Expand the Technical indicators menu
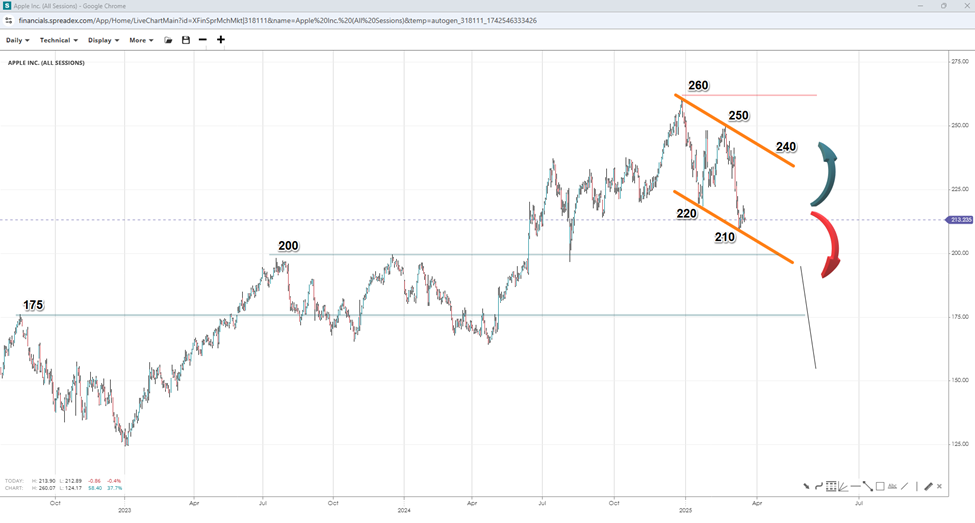The width and height of the screenshot is (975, 523). [58, 40]
